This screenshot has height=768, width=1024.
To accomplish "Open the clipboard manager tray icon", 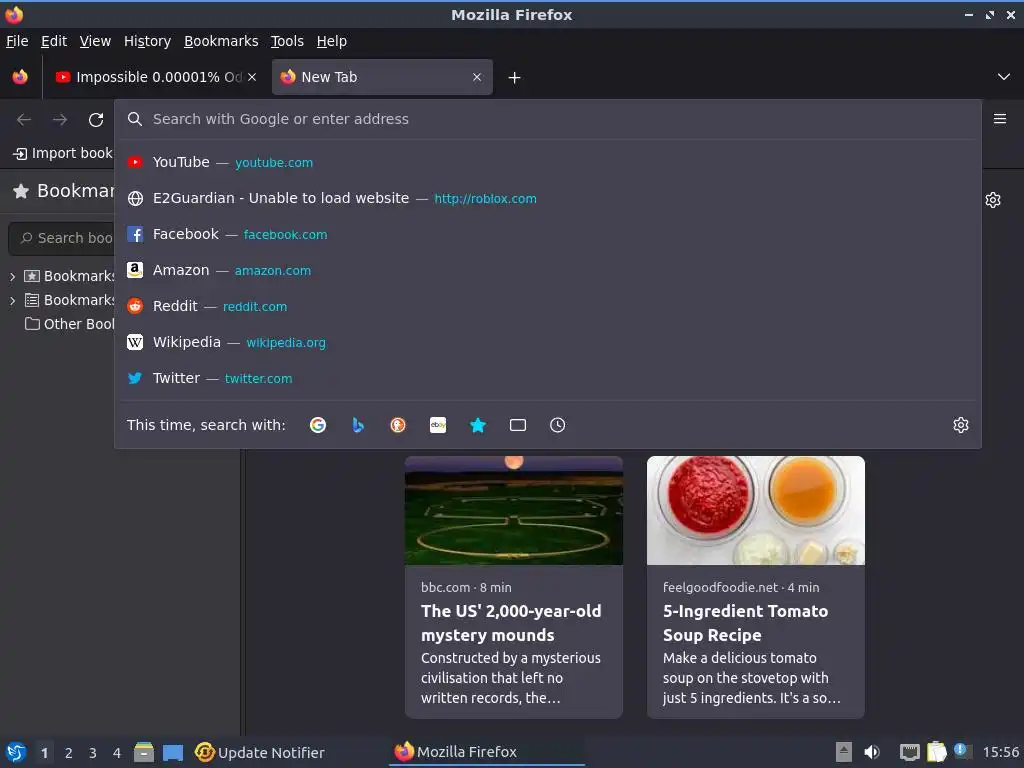I will tap(936, 752).
